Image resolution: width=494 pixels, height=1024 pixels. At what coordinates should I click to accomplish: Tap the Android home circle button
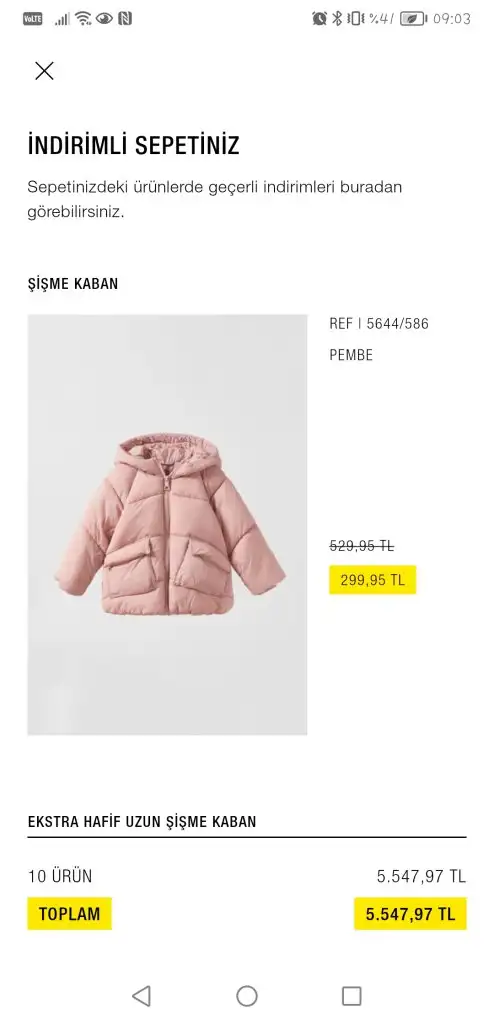pos(246,996)
